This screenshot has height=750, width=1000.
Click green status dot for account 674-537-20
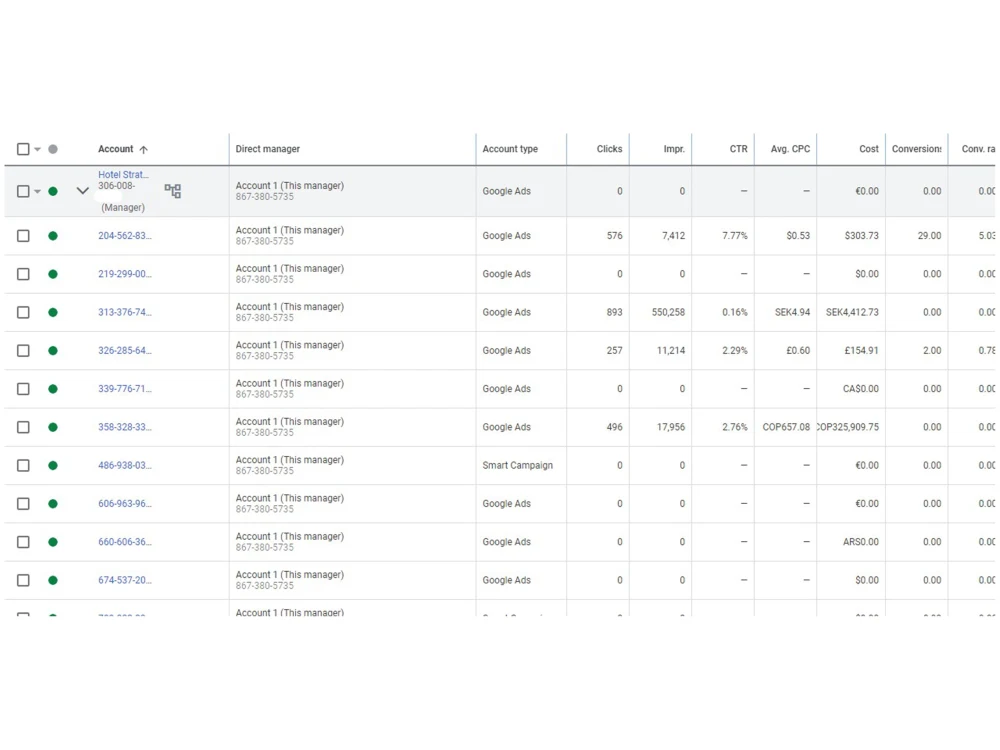click(53, 580)
